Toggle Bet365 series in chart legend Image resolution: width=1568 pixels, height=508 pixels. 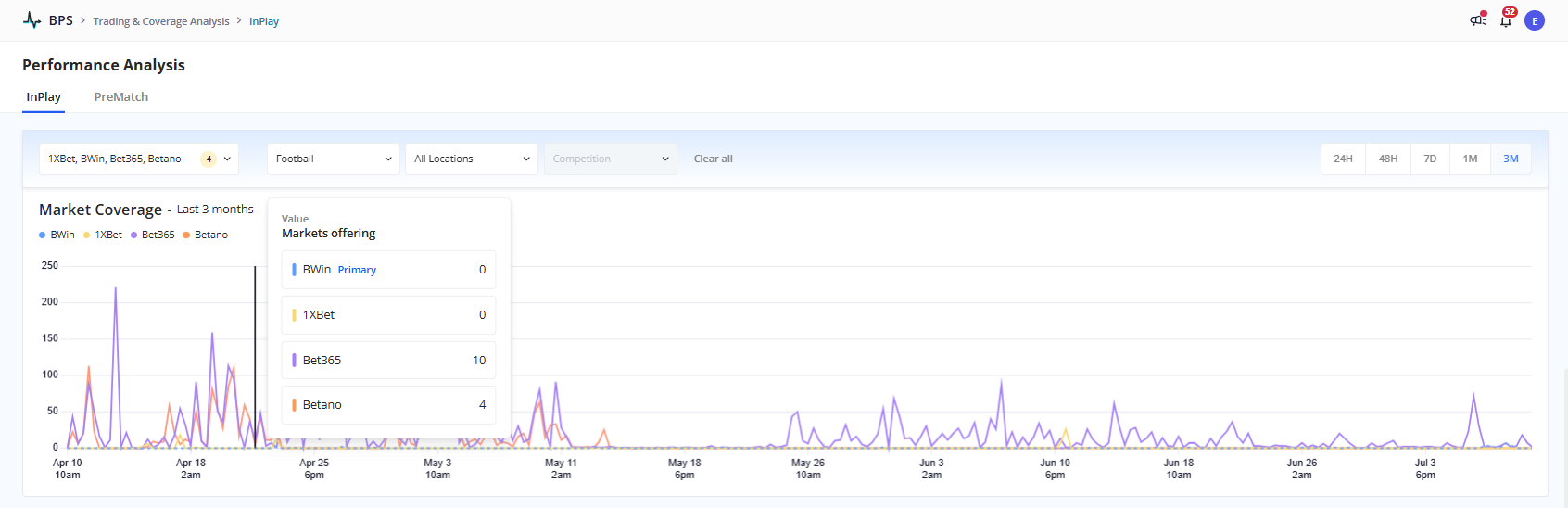coord(153,235)
